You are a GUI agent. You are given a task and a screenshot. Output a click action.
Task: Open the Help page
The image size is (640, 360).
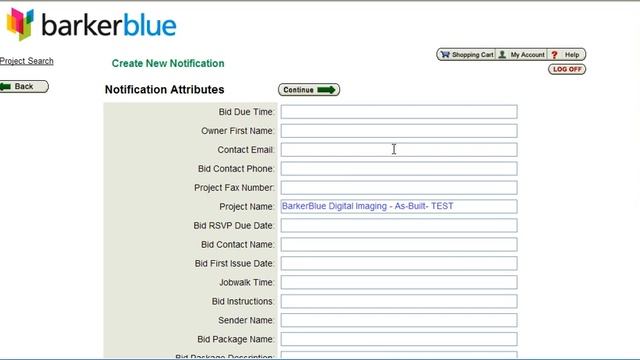(566, 55)
